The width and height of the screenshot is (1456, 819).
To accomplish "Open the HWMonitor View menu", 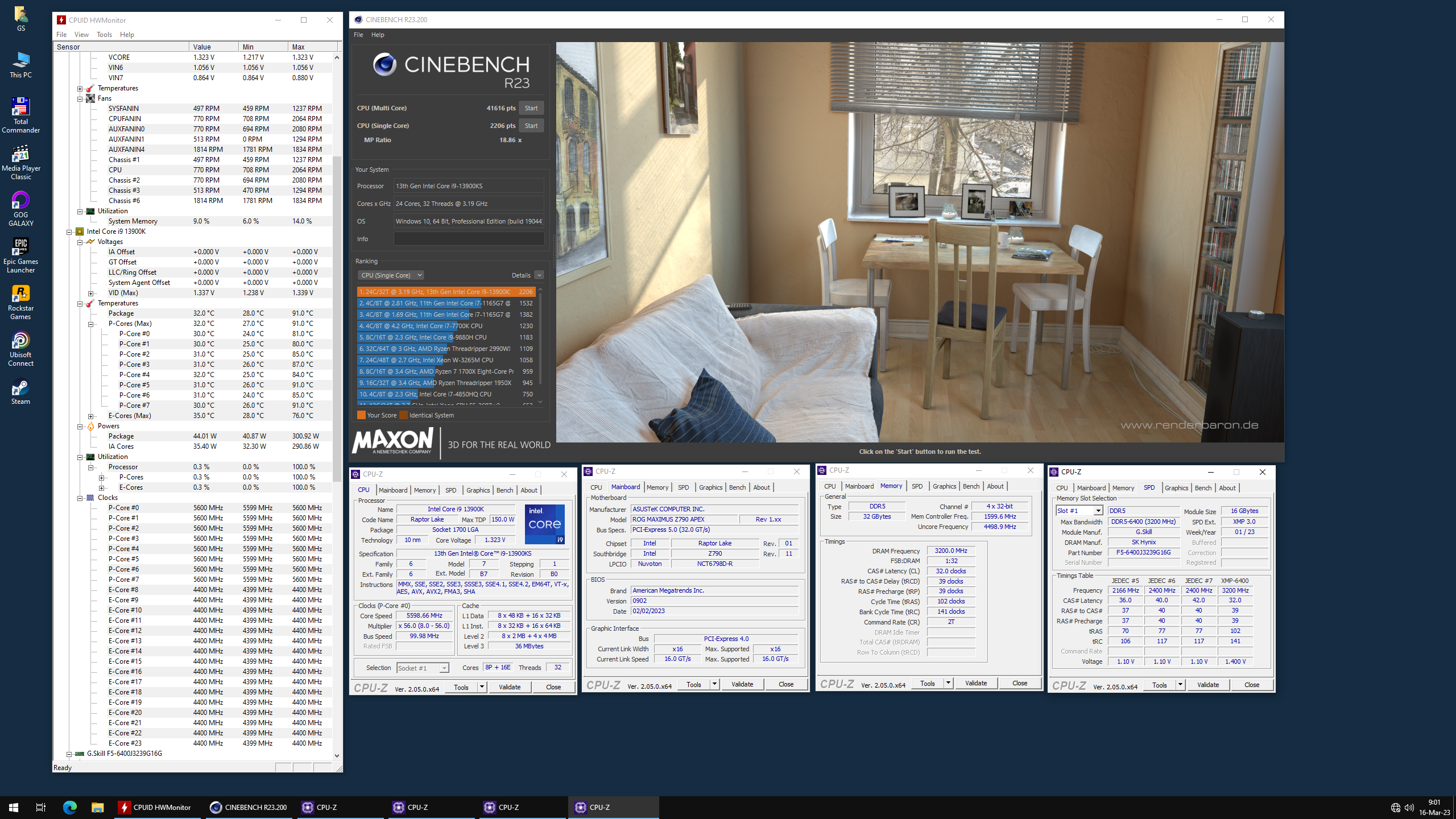I will tap(81, 35).
